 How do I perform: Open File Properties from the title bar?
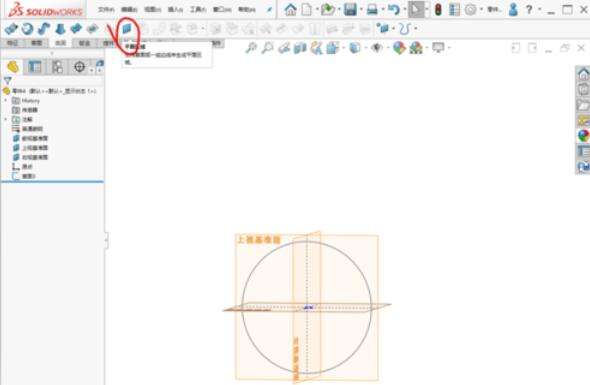(x=455, y=9)
